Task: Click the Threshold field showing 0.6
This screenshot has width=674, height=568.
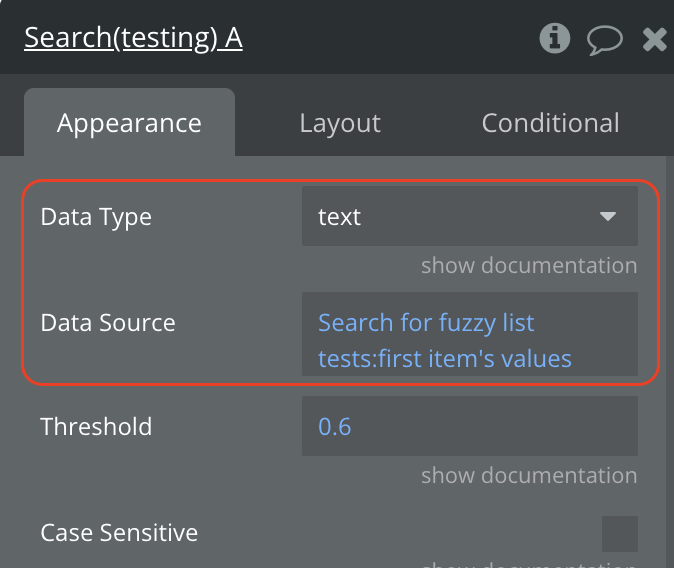Action: [469, 426]
